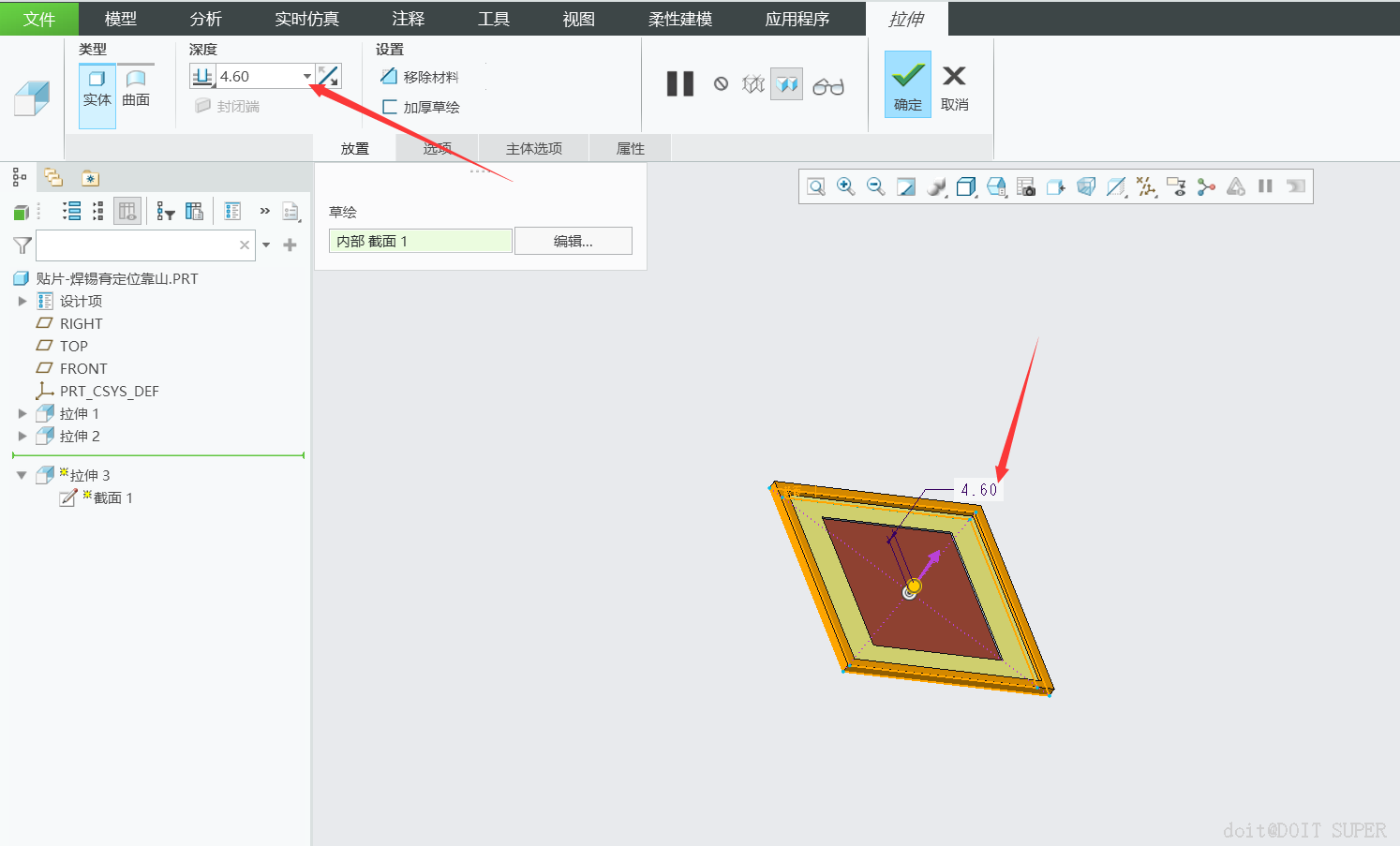Click the Zoom Out graphics icon
This screenshot has height=846, width=1400.
[x=876, y=186]
